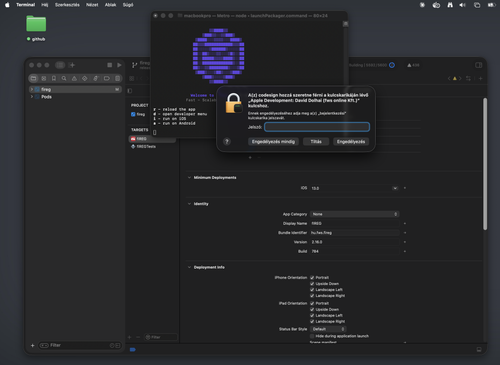Viewport: 500px width, 365px height.
Task: Stop the running build in Xcode
Action: pos(110,65)
